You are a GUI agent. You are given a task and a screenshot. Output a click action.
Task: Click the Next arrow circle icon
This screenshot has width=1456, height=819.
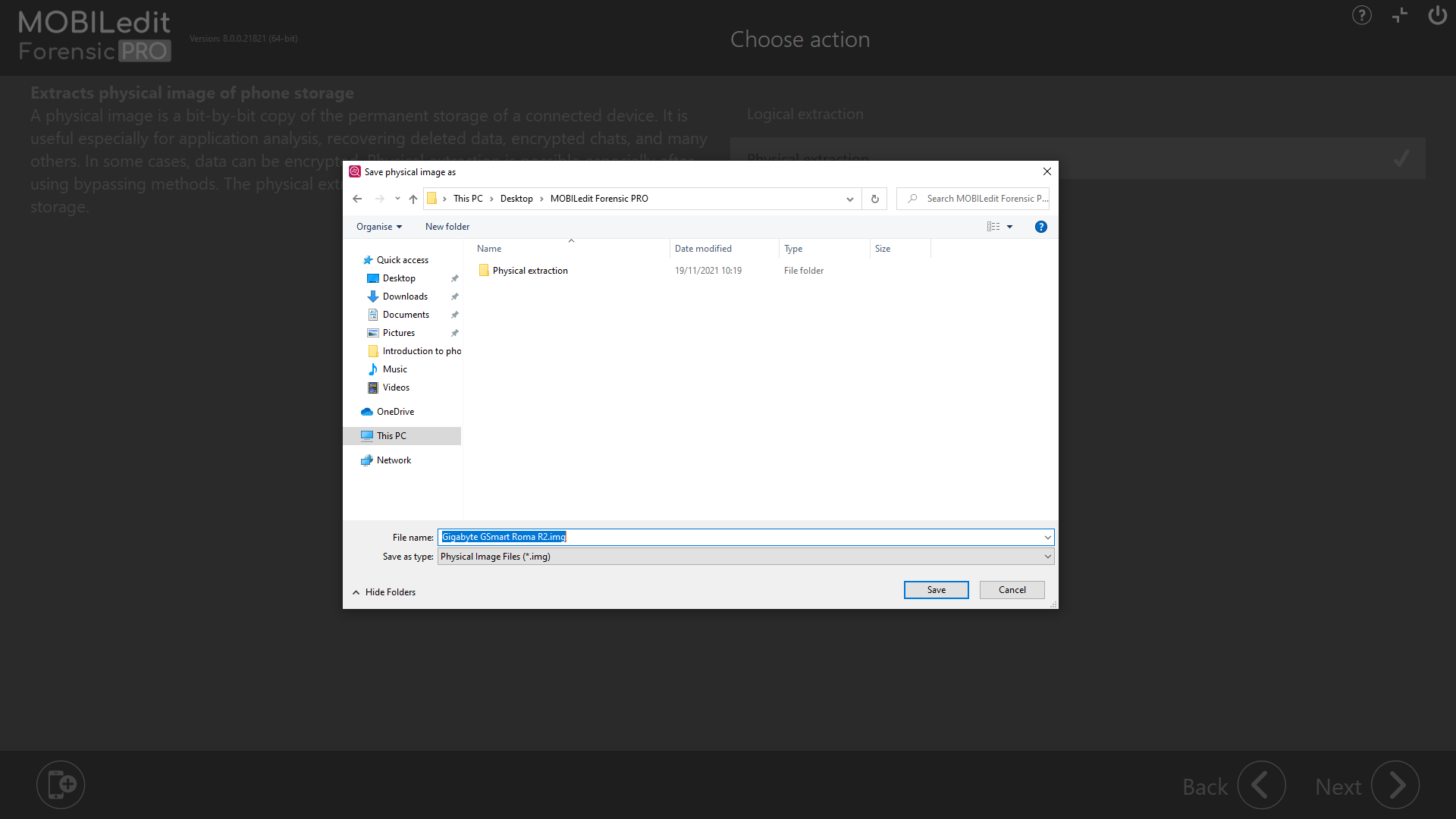[1395, 785]
